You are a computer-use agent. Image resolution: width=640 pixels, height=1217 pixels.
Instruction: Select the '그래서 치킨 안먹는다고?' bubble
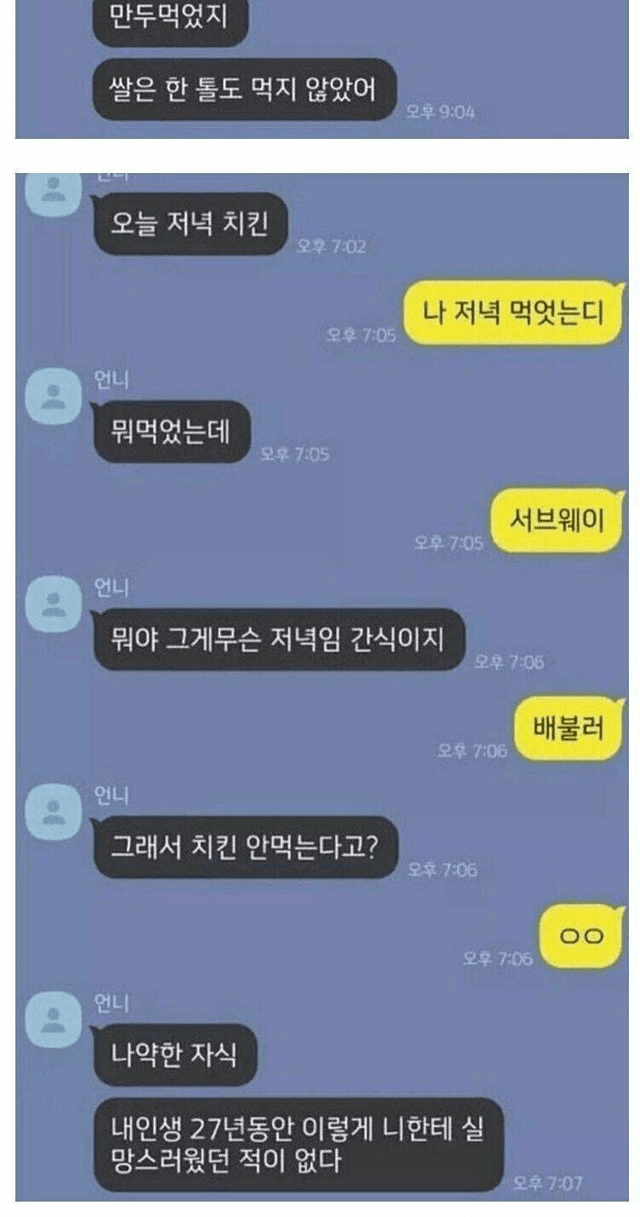[244, 847]
